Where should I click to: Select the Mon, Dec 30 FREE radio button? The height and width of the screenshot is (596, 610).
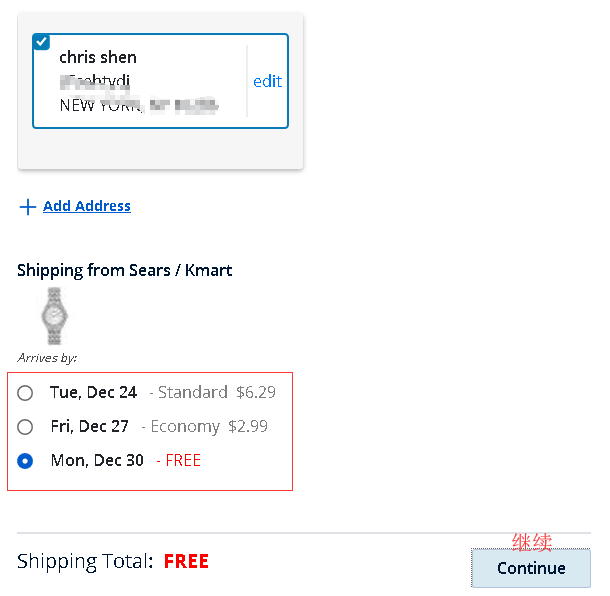coord(25,461)
